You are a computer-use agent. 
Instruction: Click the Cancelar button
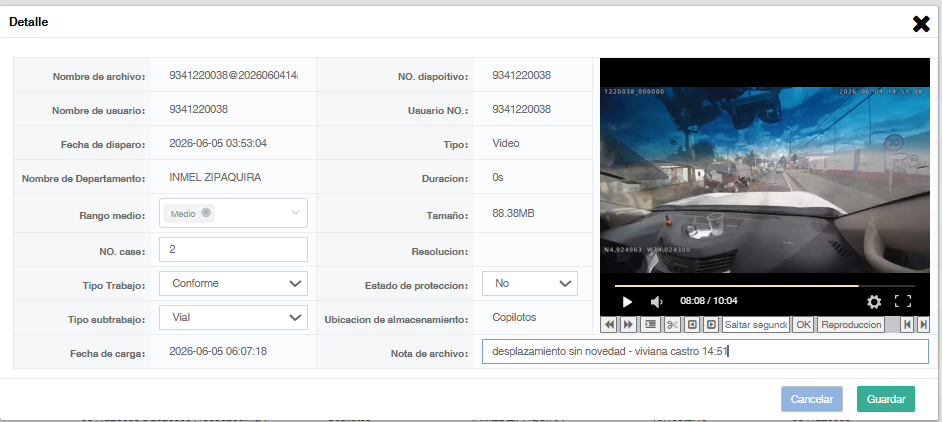pos(812,399)
